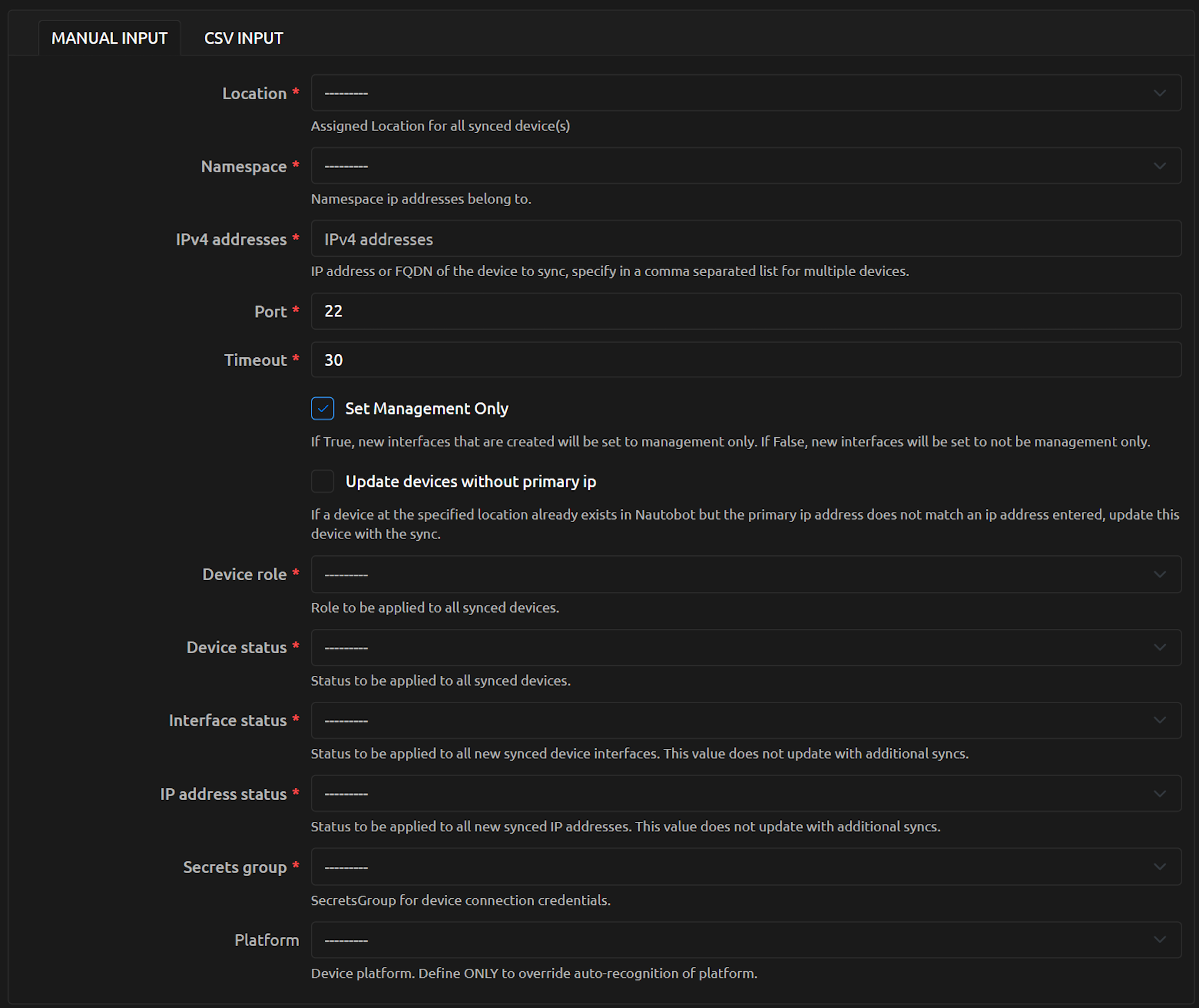Click the chevron arrow on Location field
This screenshot has height=1008, width=1199.
coord(1160,93)
